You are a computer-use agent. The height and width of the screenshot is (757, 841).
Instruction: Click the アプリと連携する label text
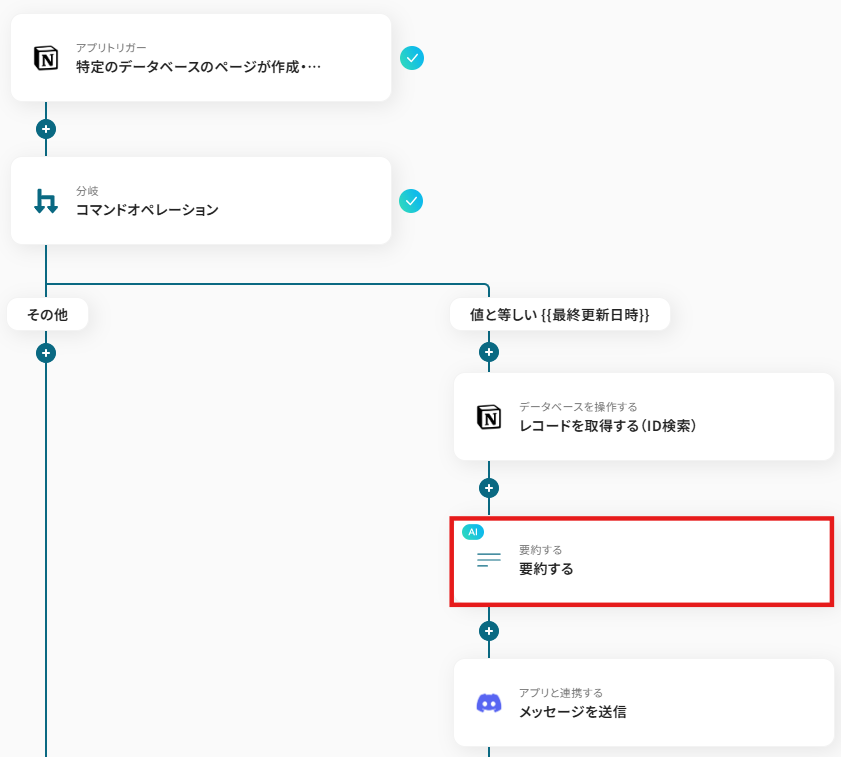(561, 693)
